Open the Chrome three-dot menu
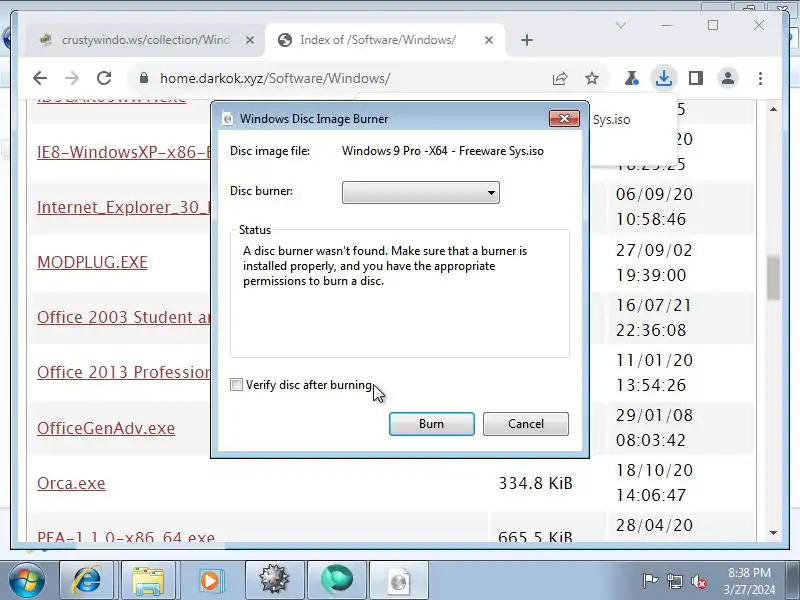 [760, 79]
